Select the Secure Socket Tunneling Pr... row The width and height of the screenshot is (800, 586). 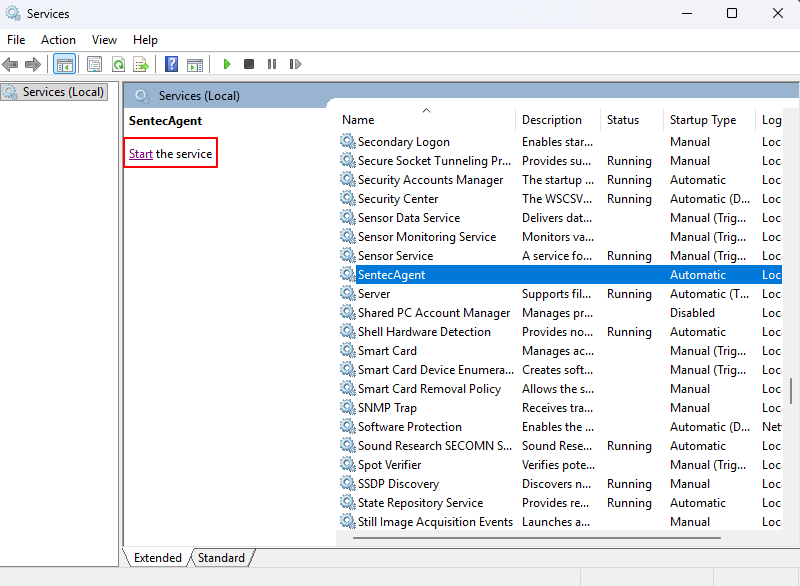pos(561,161)
